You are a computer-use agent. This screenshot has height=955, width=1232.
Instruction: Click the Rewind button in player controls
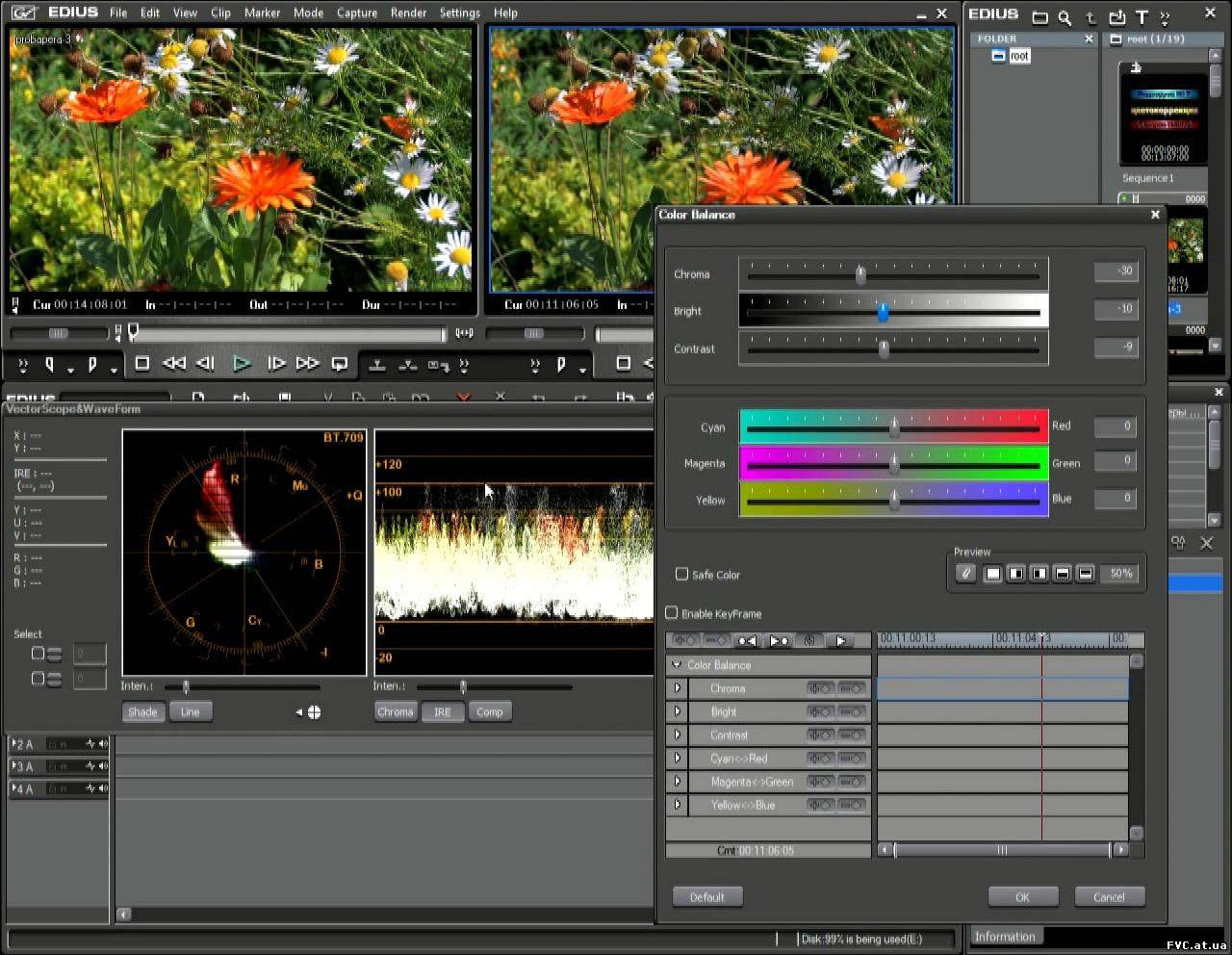coord(174,364)
